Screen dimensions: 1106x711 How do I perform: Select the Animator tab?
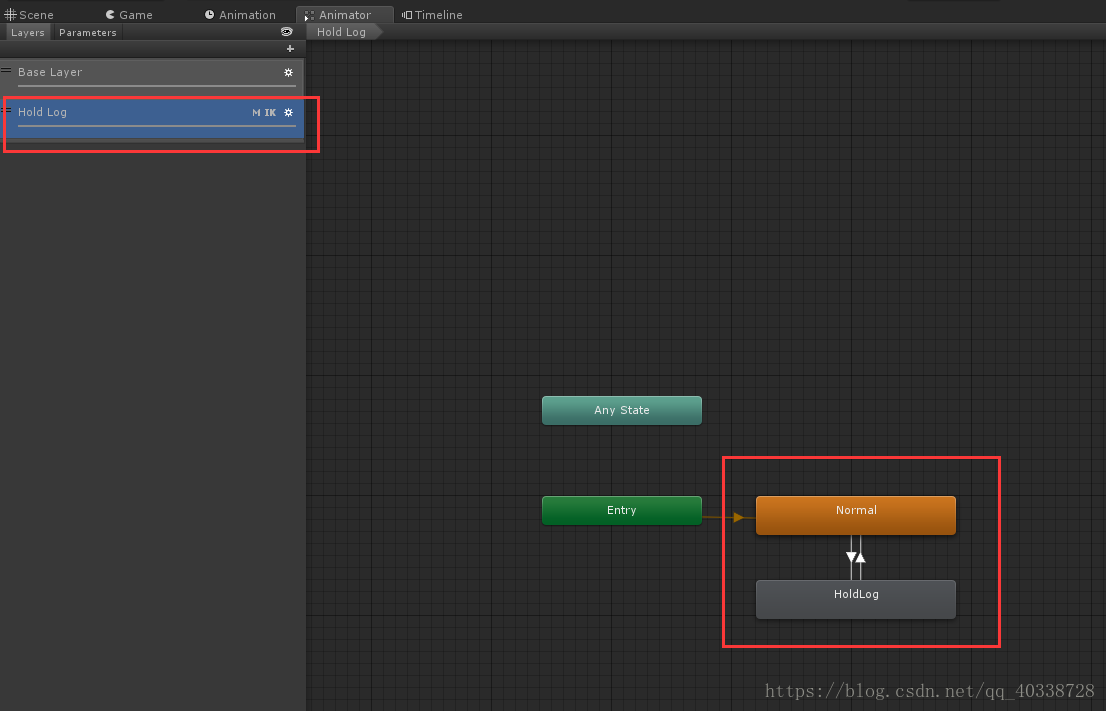click(x=344, y=15)
